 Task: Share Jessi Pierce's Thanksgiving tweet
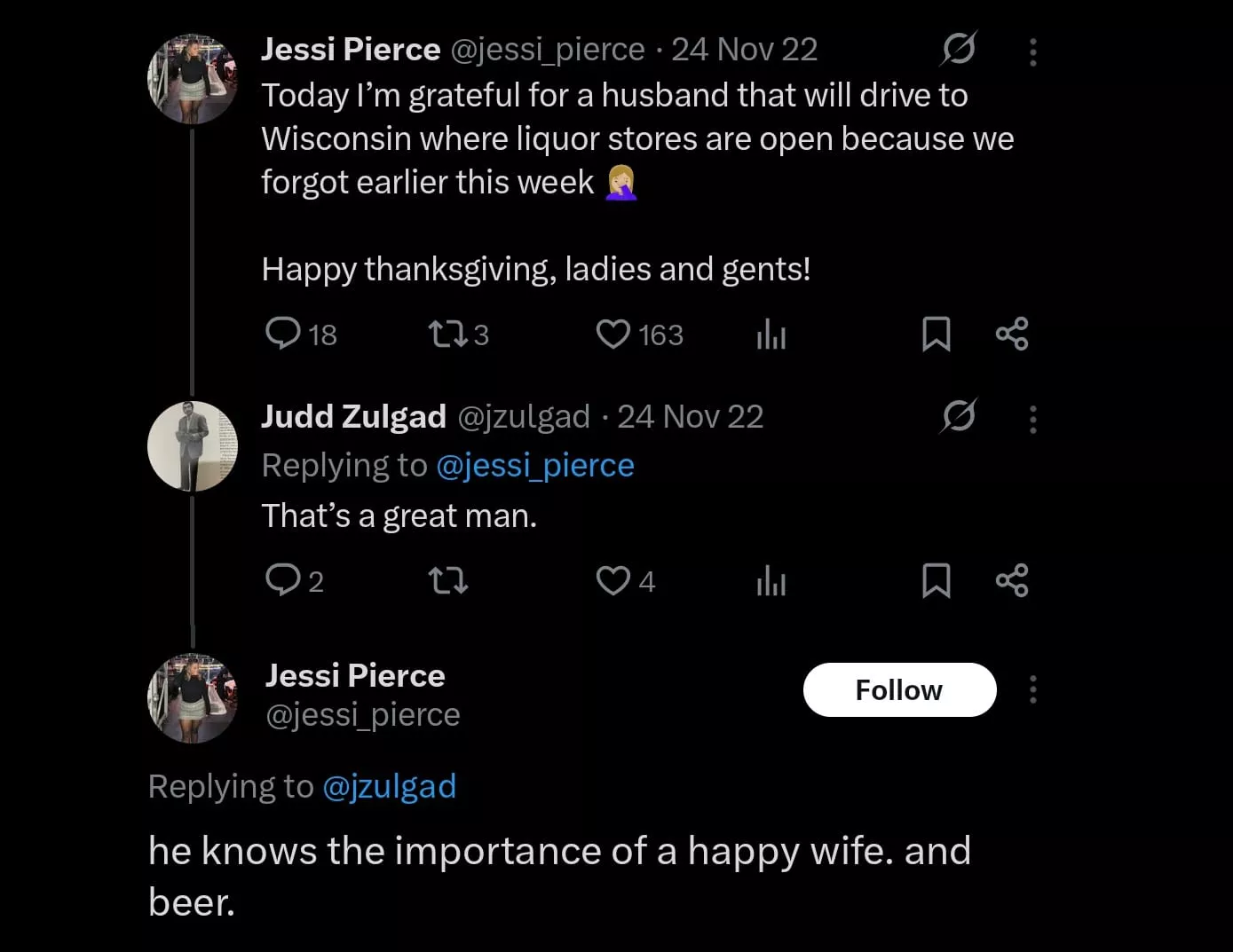pyautogui.click(x=1012, y=334)
